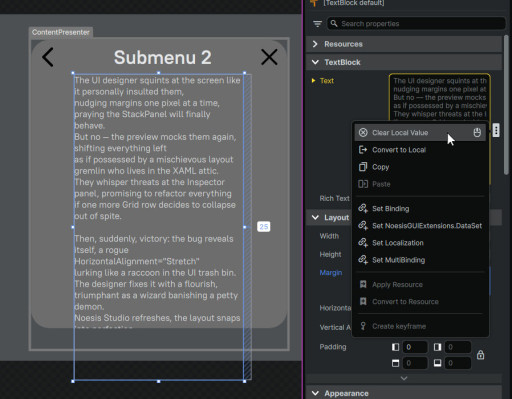Click the Width property label
The image size is (512, 399).
(x=329, y=236)
